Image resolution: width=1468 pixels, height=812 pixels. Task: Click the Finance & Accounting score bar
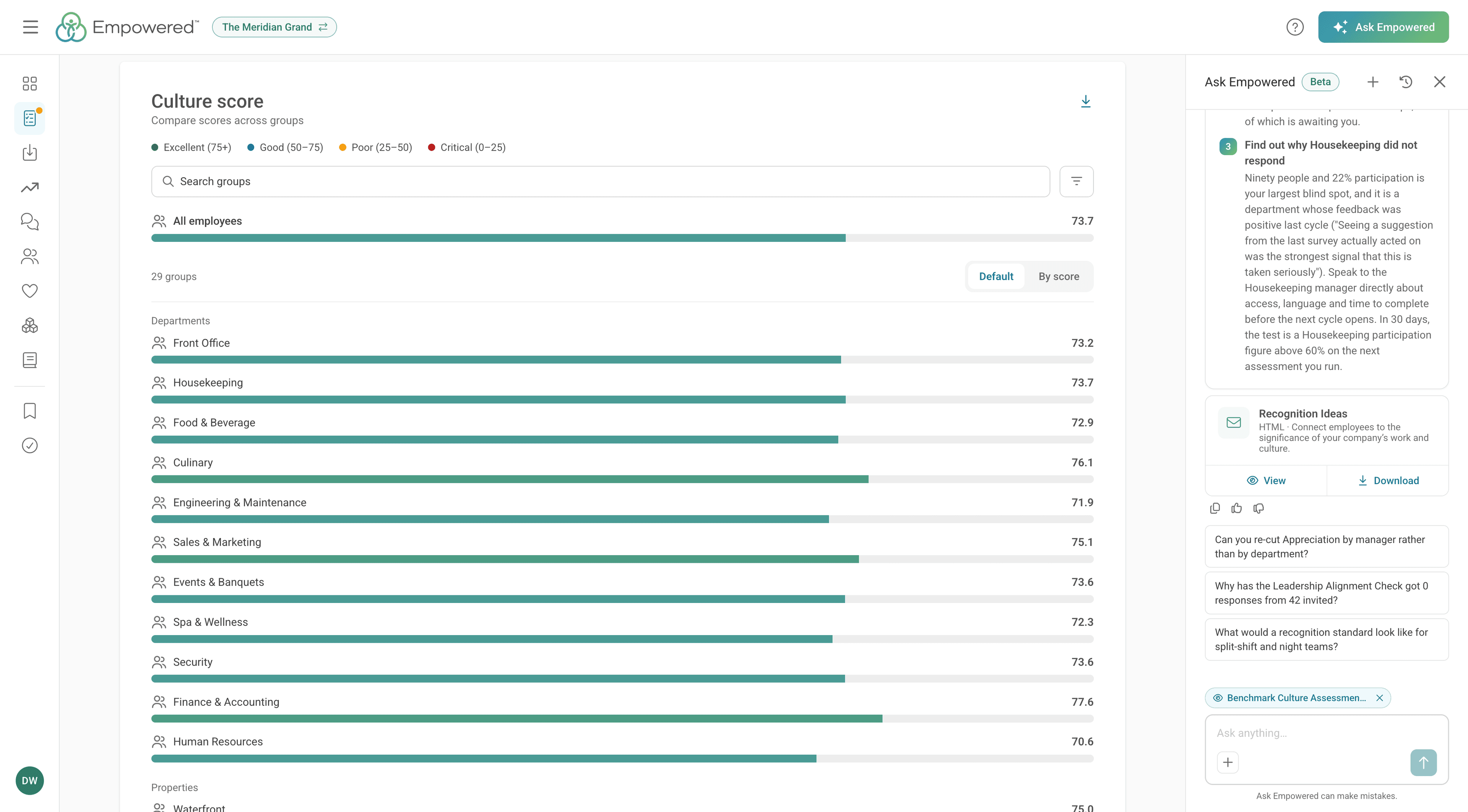click(x=622, y=719)
